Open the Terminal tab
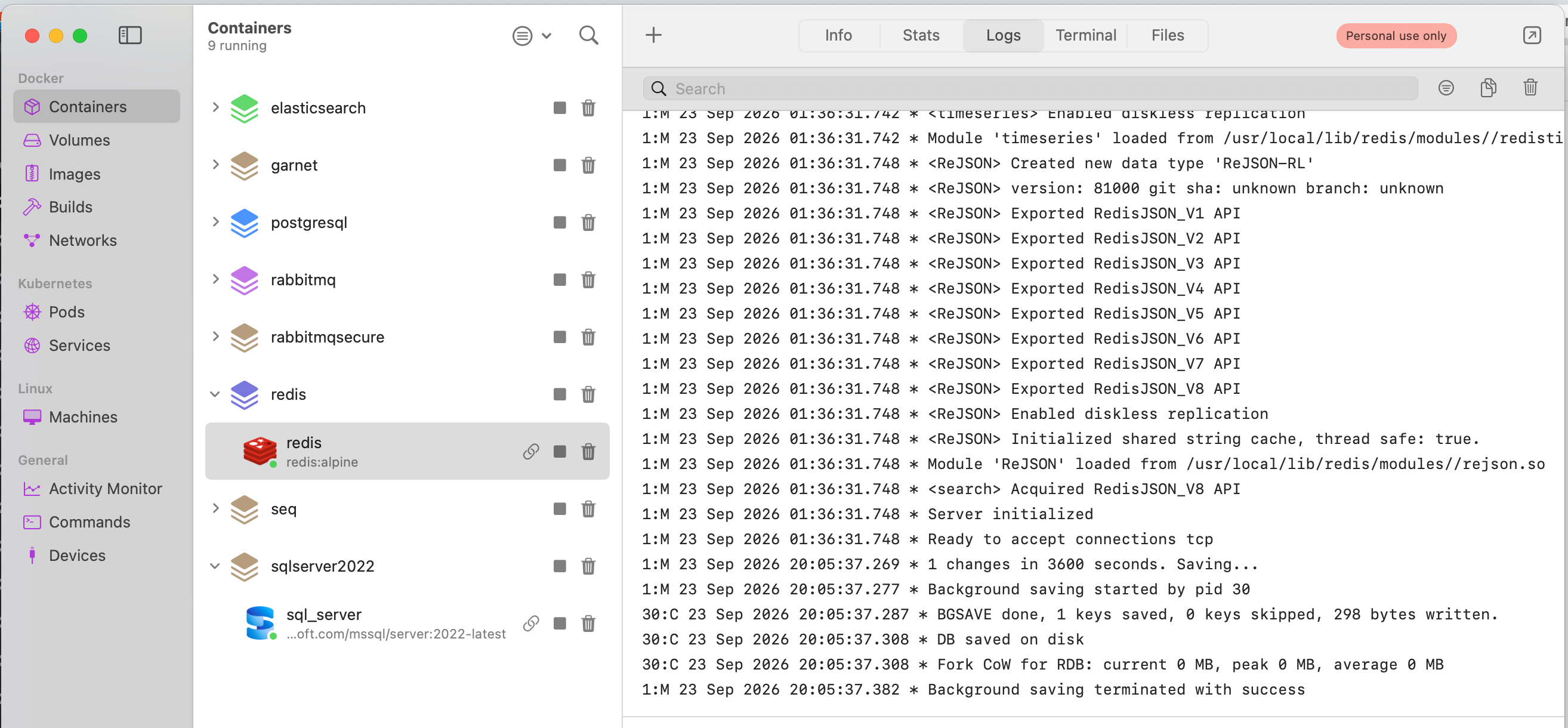Viewport: 1568px width, 728px height. (1085, 35)
